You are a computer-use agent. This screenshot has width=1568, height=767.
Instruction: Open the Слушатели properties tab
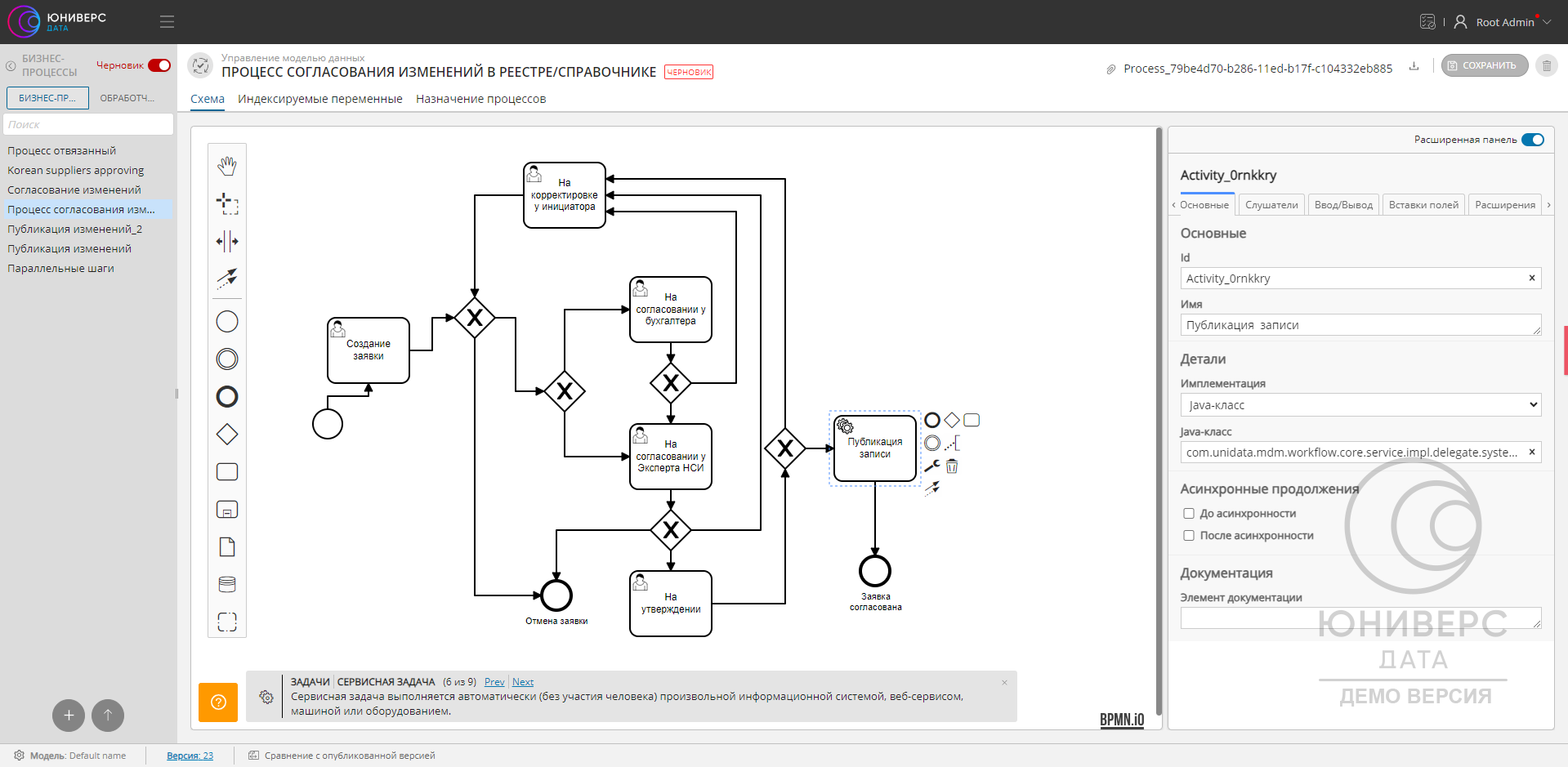1271,205
